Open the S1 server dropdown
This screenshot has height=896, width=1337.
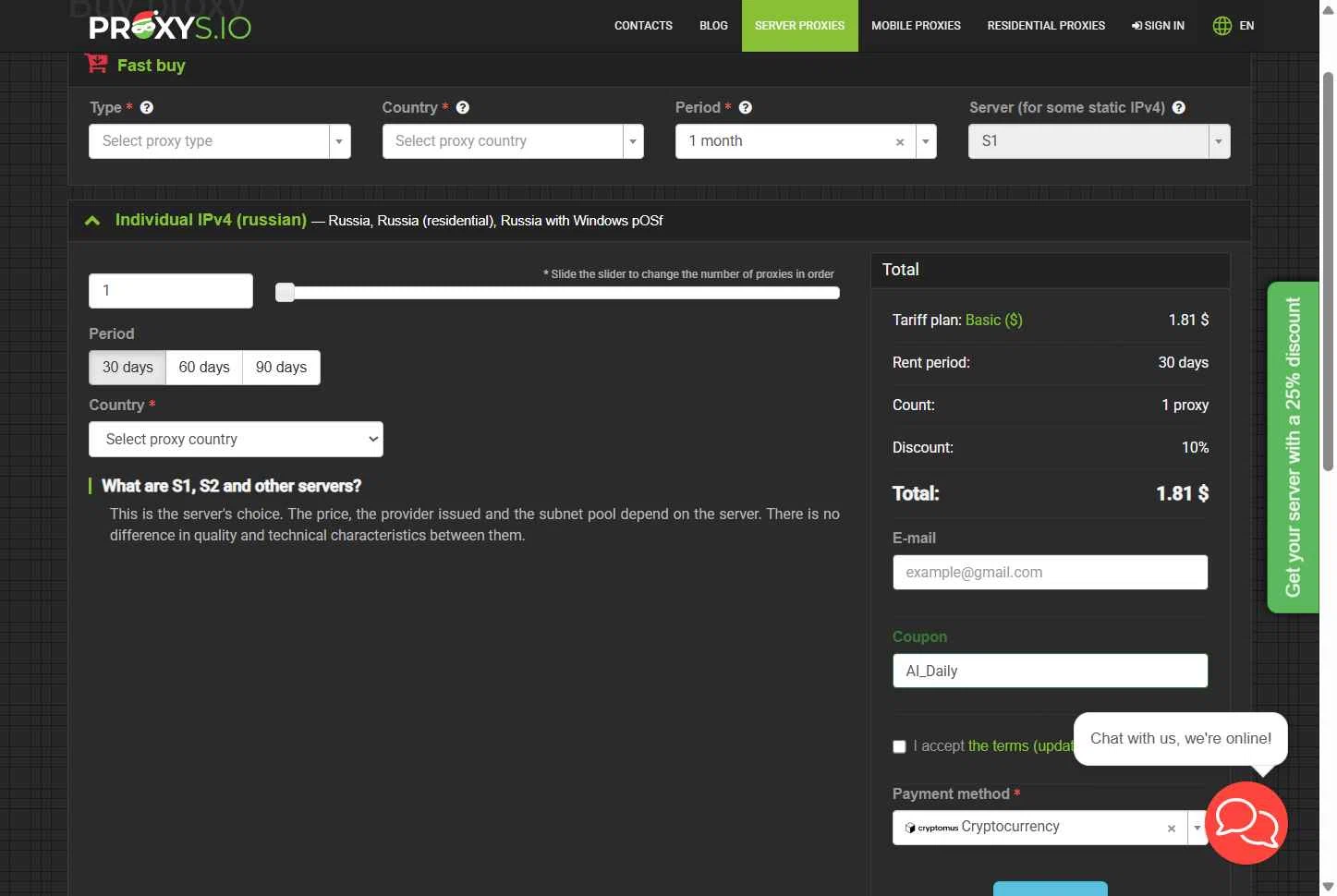coord(1100,141)
